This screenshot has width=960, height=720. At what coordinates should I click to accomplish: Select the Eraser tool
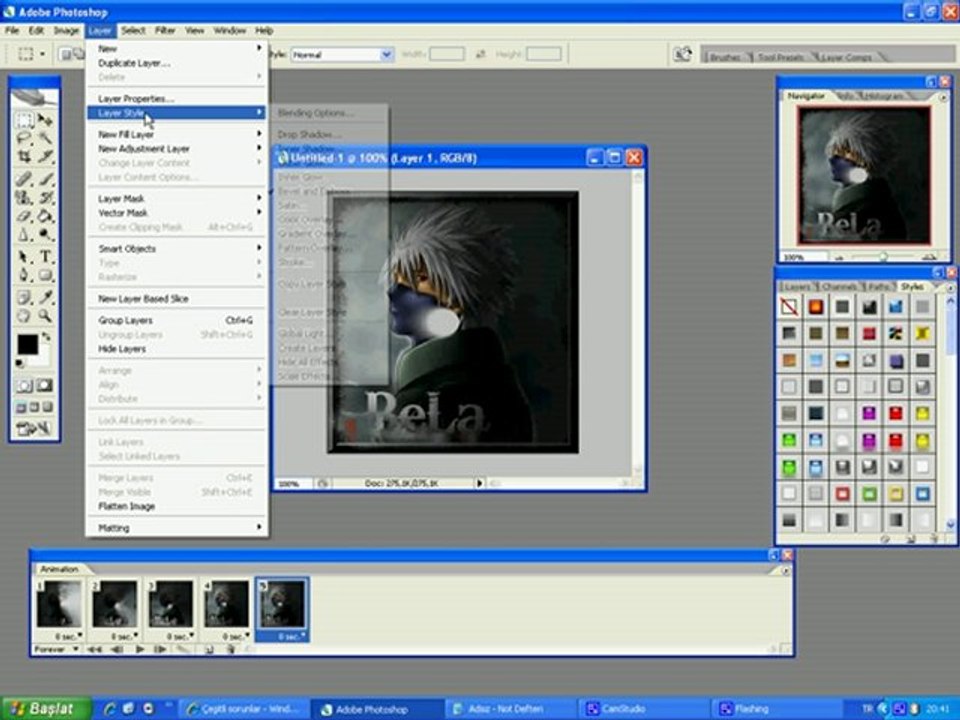pos(24,216)
